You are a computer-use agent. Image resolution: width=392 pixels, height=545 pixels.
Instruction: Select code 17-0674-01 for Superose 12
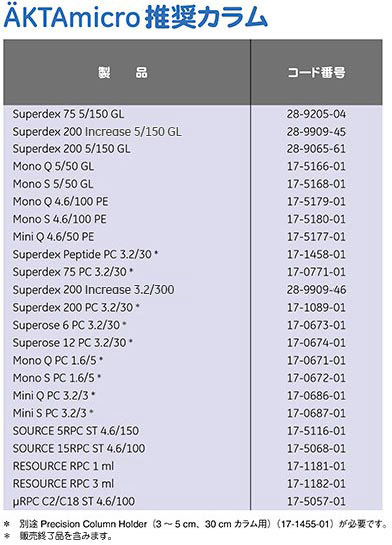316,343
